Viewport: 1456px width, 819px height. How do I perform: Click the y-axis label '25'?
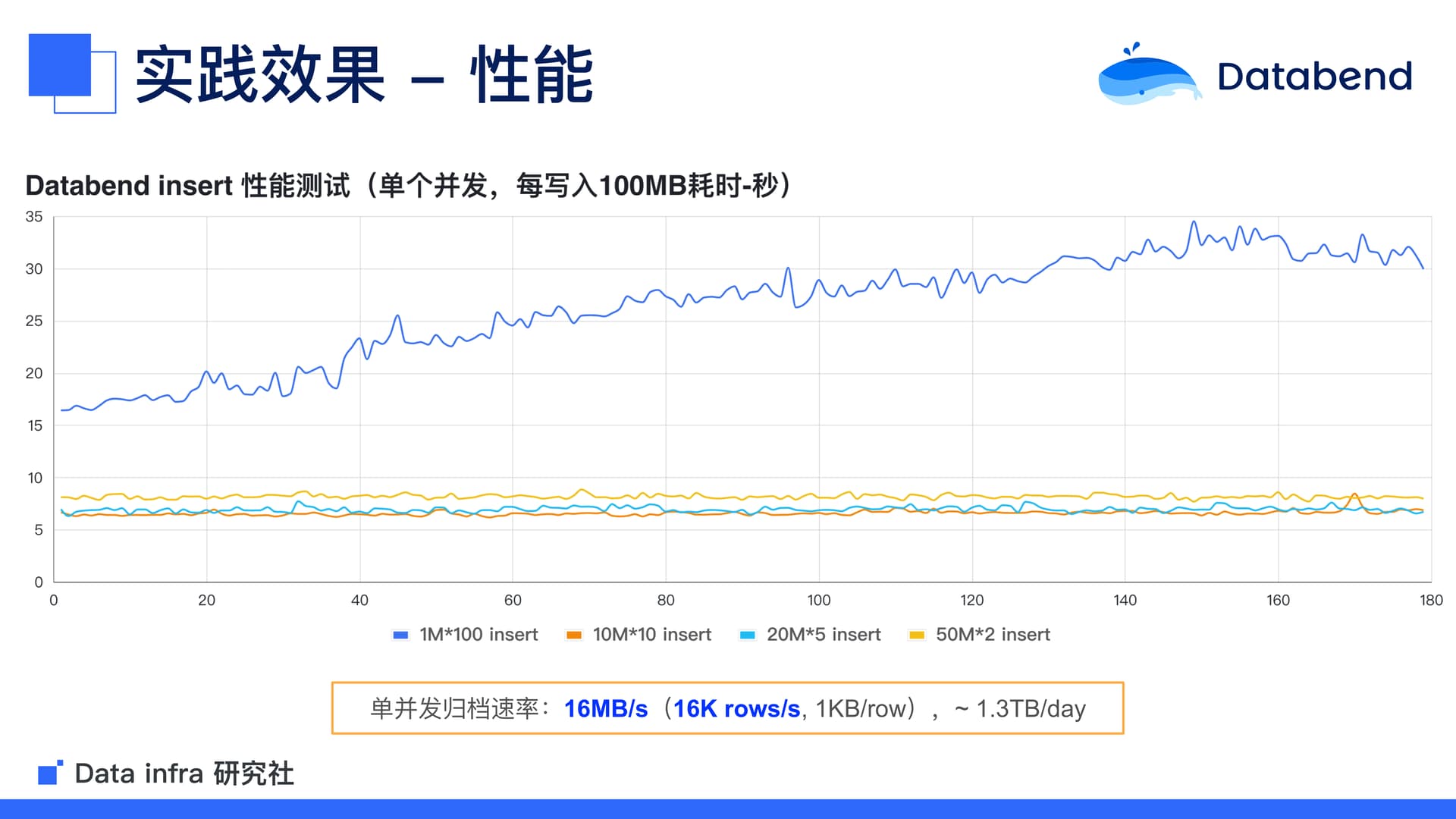(34, 322)
